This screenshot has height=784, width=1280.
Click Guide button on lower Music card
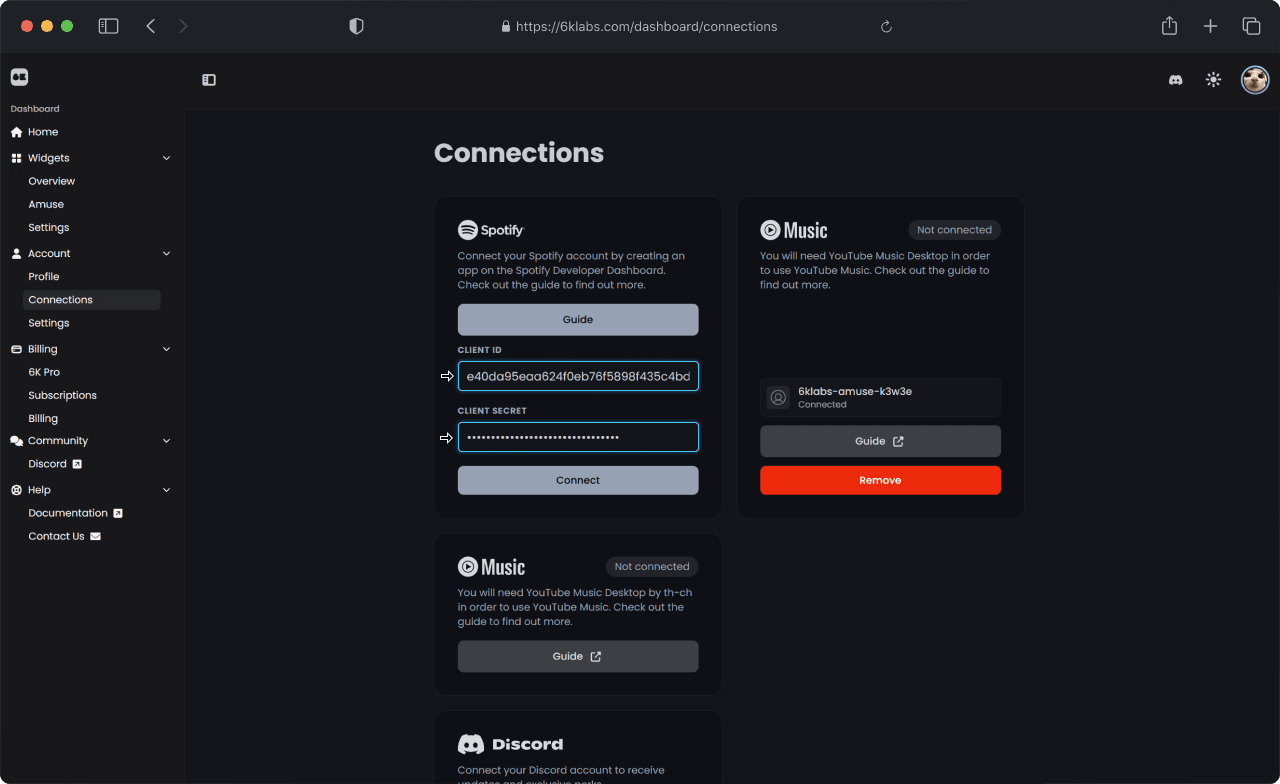[x=578, y=657]
